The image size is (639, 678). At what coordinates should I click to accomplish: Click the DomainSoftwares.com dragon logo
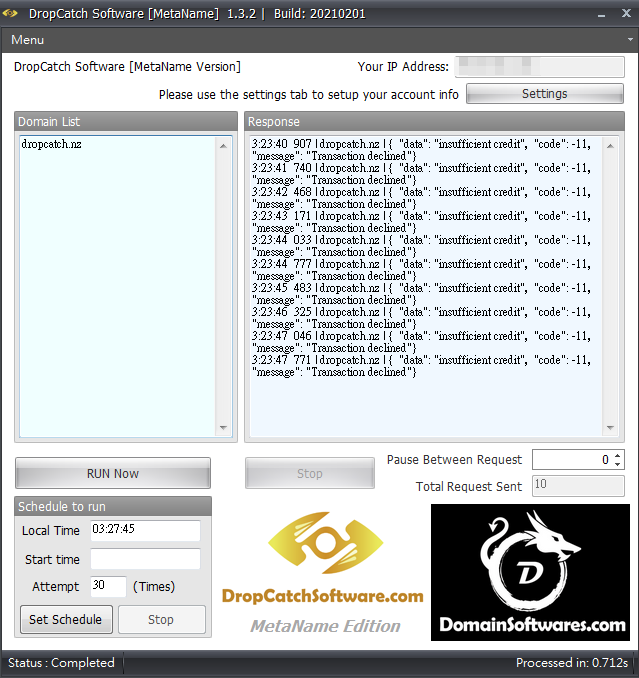pyautogui.click(x=530, y=572)
